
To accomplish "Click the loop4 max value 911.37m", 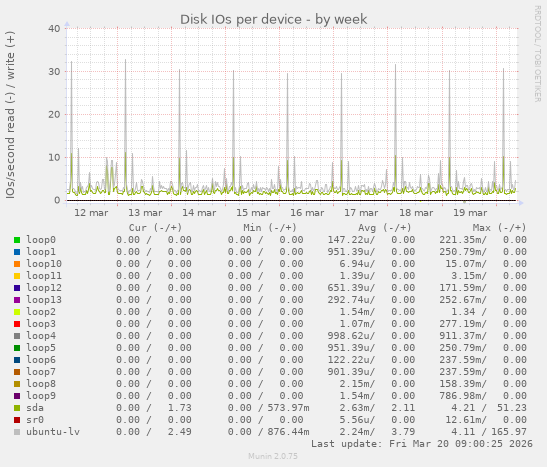I will click(x=460, y=336).
